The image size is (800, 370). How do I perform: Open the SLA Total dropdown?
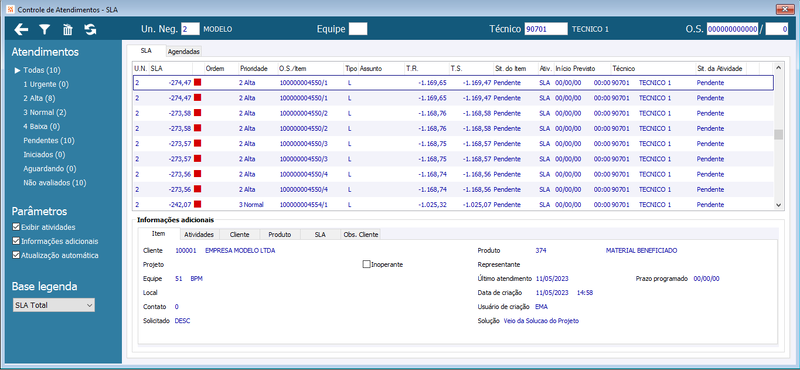pyautogui.click(x=54, y=305)
